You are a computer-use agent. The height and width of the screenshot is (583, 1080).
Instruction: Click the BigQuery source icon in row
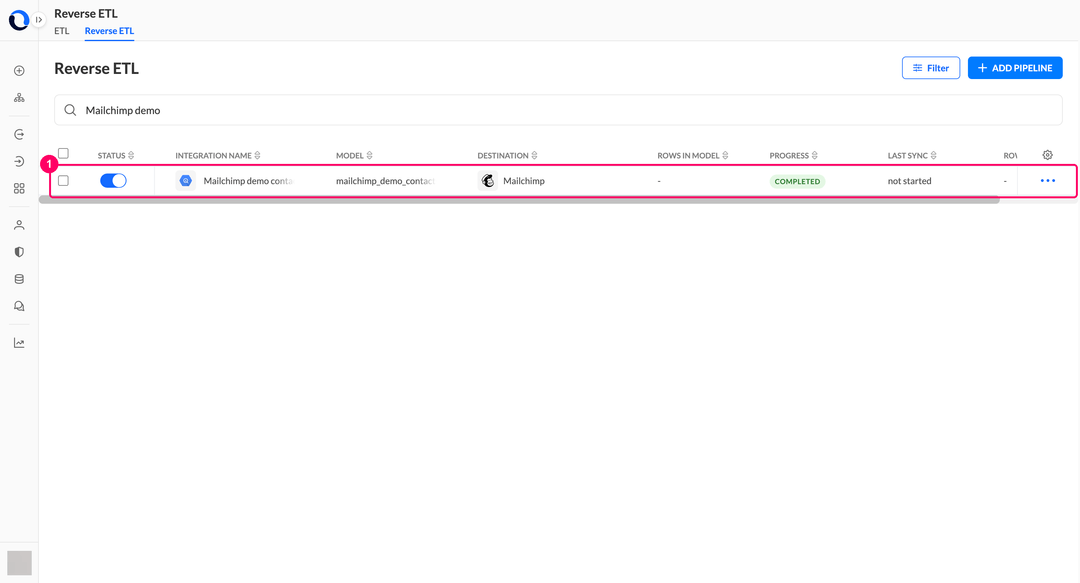(185, 181)
